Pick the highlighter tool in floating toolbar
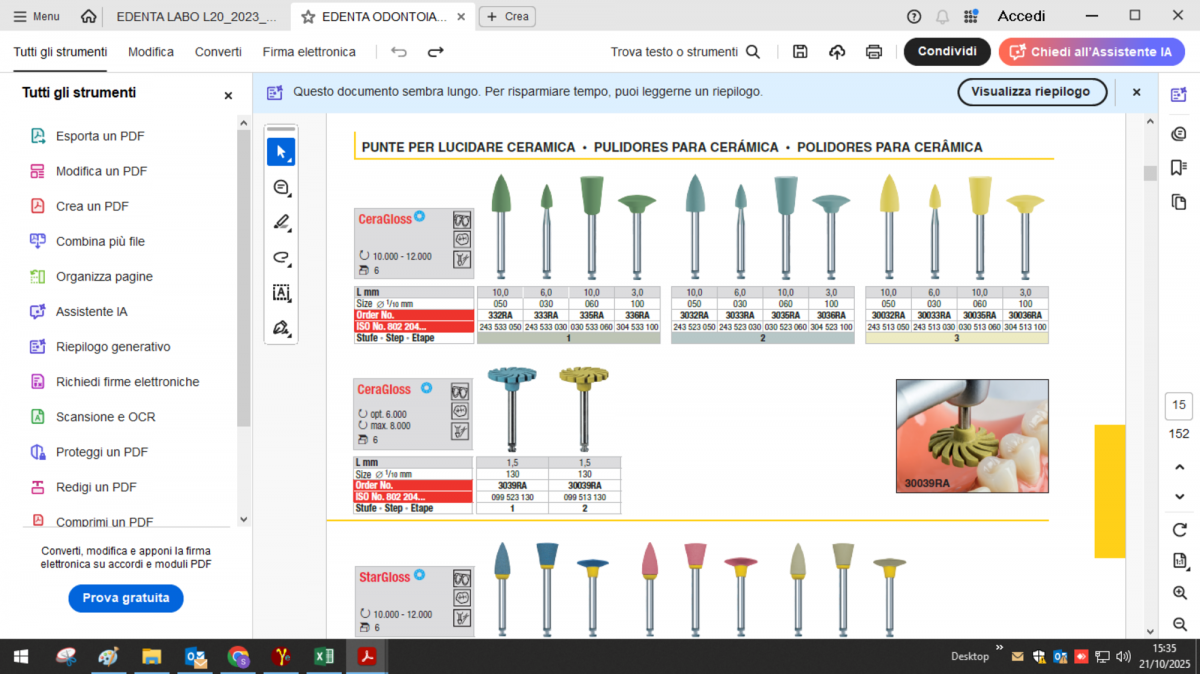This screenshot has height=674, width=1200. [281, 223]
